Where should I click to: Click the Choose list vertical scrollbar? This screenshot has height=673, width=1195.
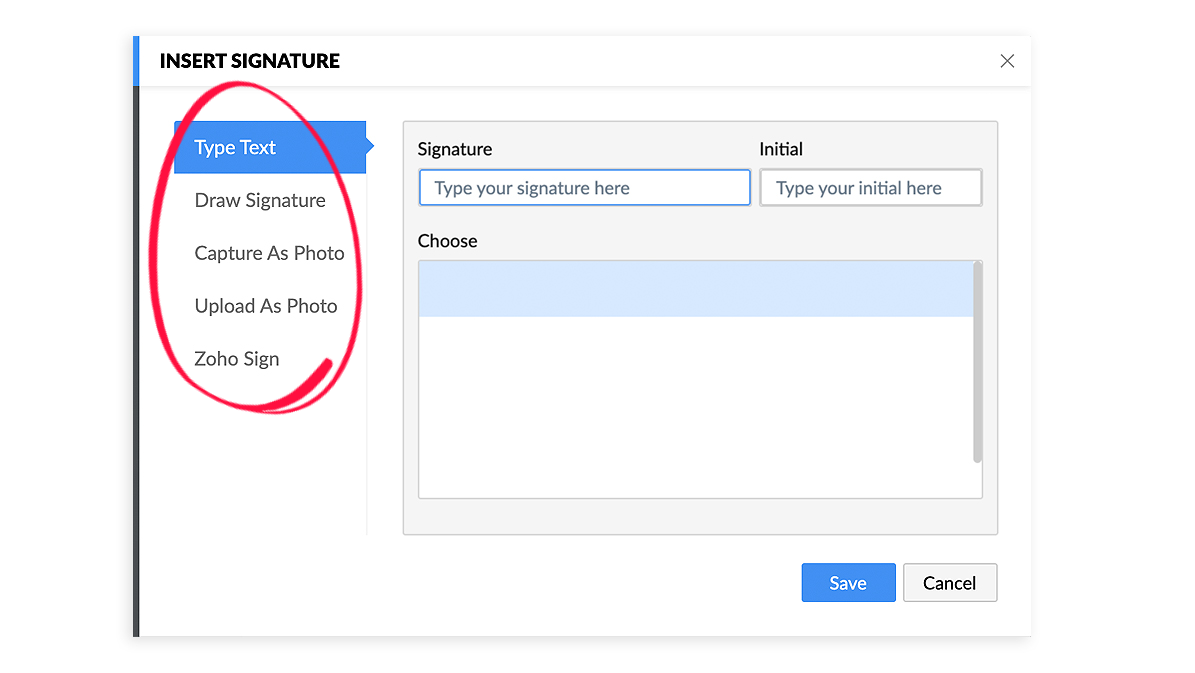click(x=977, y=361)
